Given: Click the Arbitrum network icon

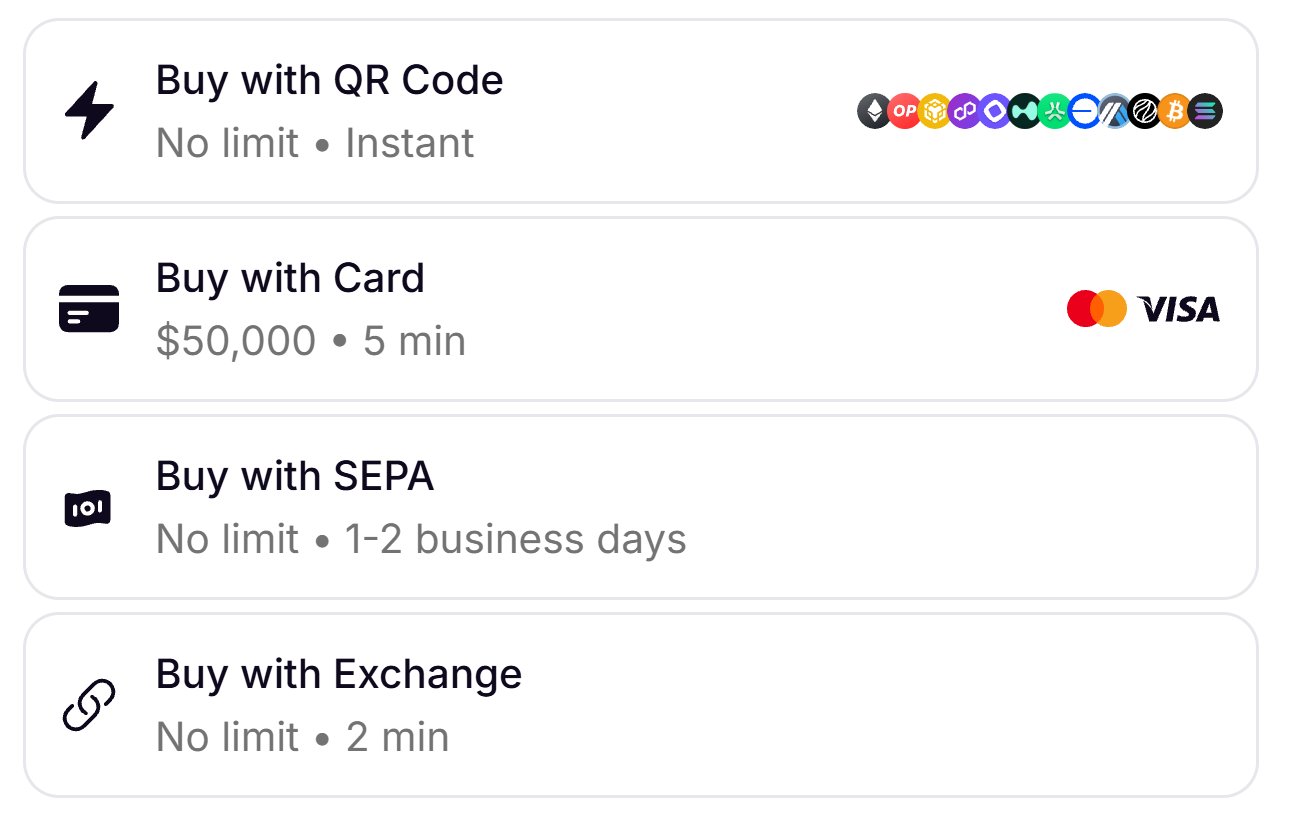Looking at the screenshot, I should click(1115, 112).
